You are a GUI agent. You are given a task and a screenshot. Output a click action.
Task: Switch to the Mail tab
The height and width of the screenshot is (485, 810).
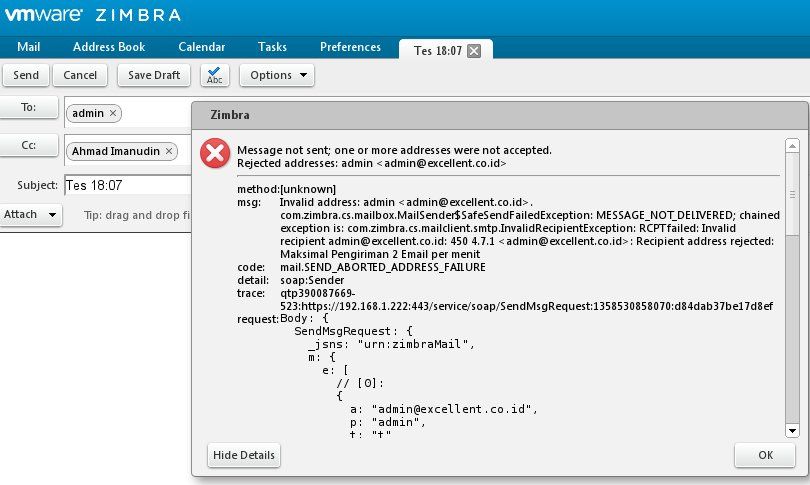pos(28,47)
